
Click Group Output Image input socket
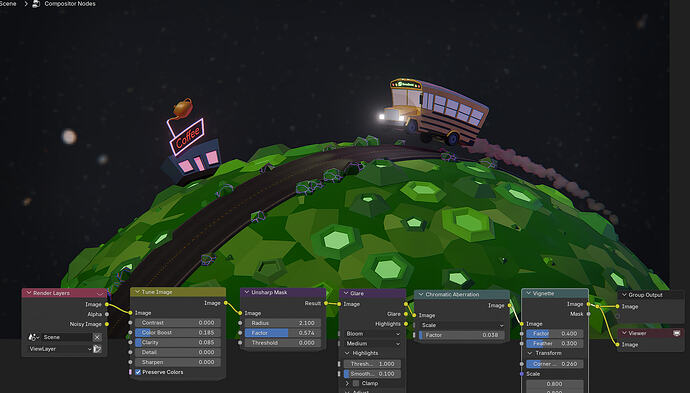pos(617,306)
